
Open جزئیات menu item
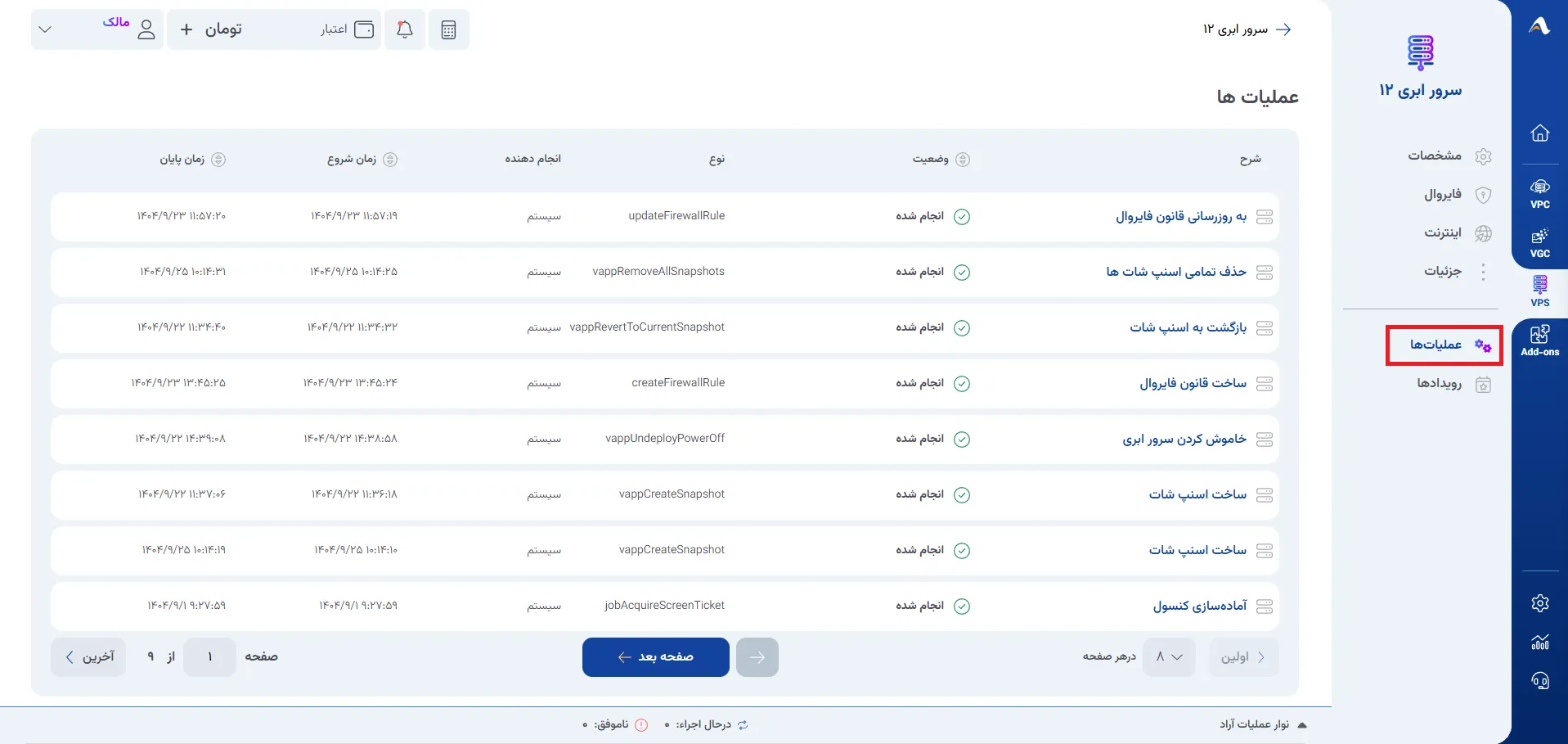coord(1458,271)
